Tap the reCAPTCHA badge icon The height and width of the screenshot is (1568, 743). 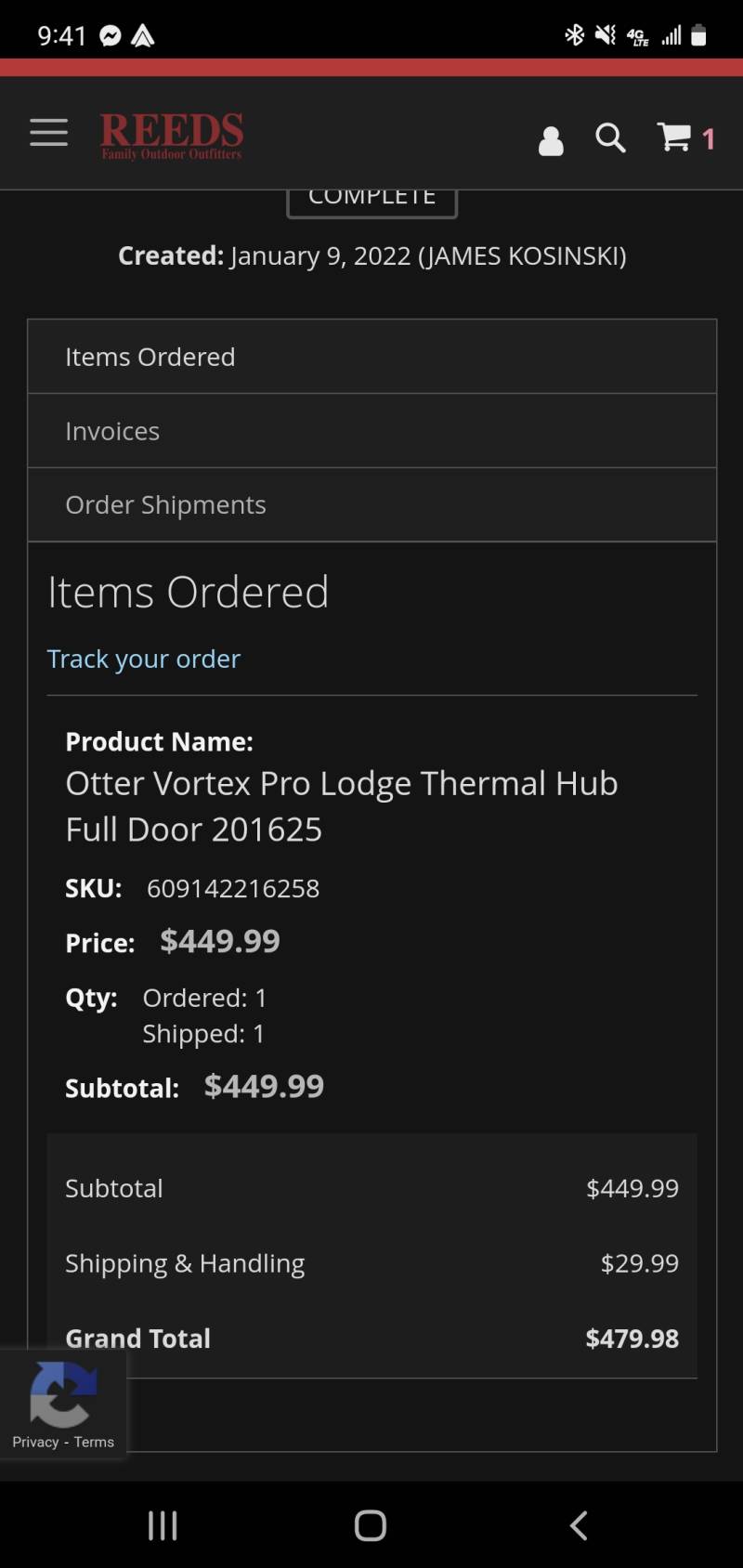point(62,1394)
